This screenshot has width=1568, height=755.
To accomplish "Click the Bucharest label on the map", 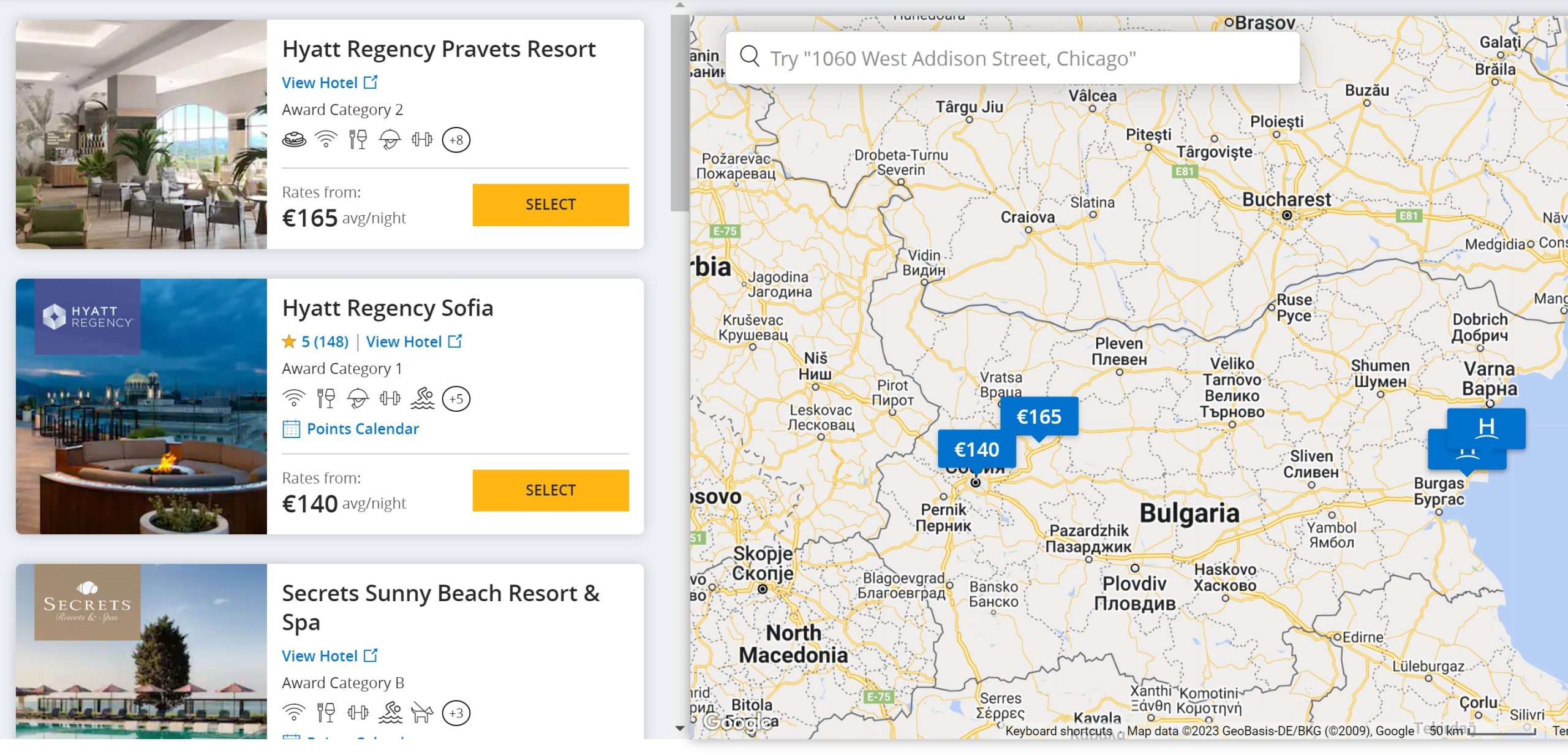I will coord(1286,200).
